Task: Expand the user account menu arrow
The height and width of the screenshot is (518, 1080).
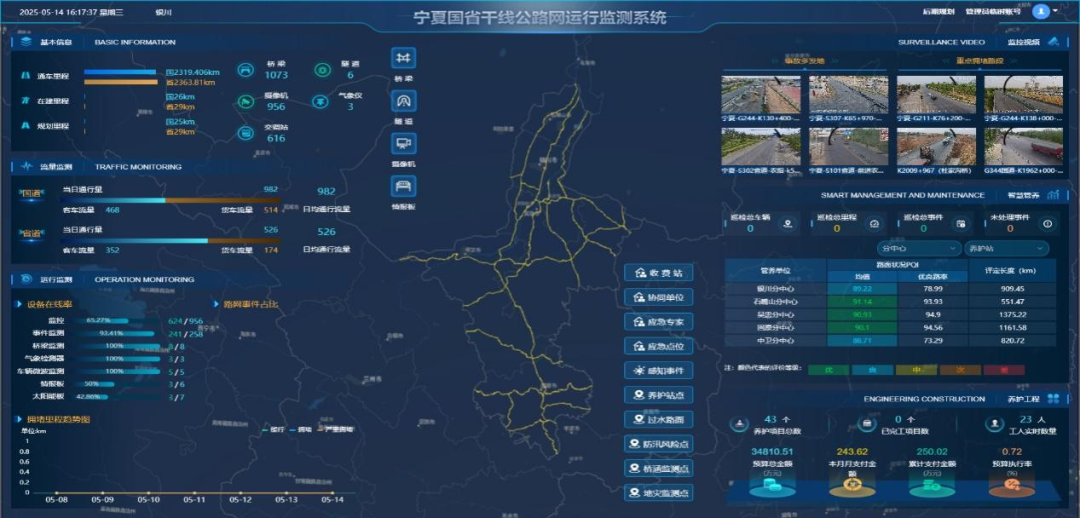Action: (1055, 12)
